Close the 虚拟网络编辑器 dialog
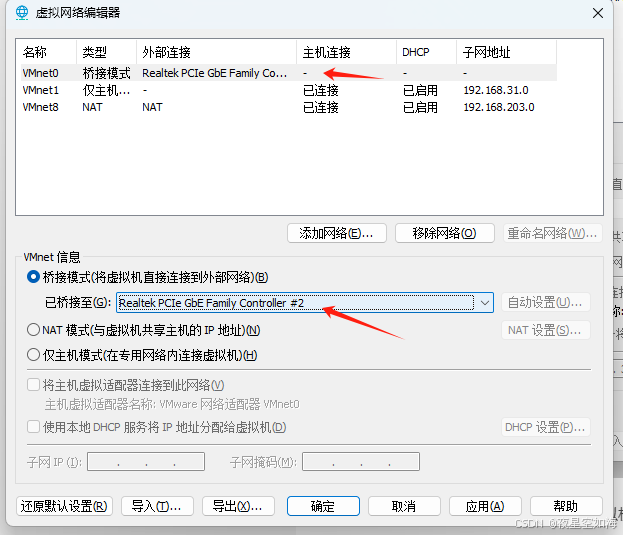 [598, 13]
